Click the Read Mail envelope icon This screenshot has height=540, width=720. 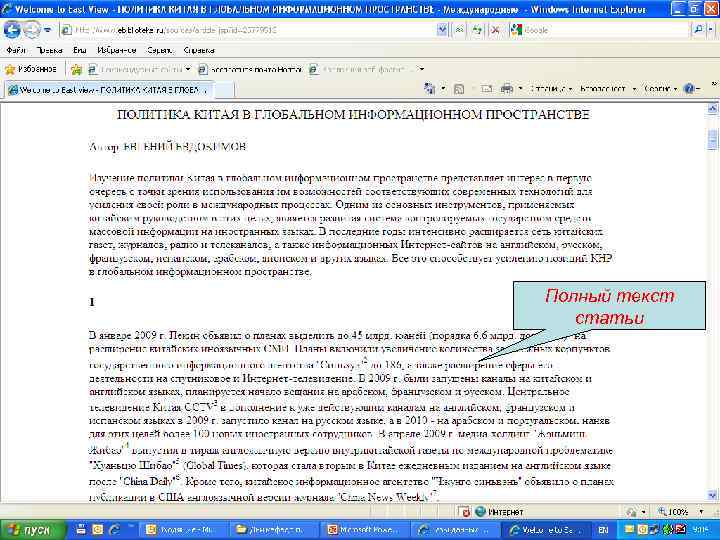point(487,89)
